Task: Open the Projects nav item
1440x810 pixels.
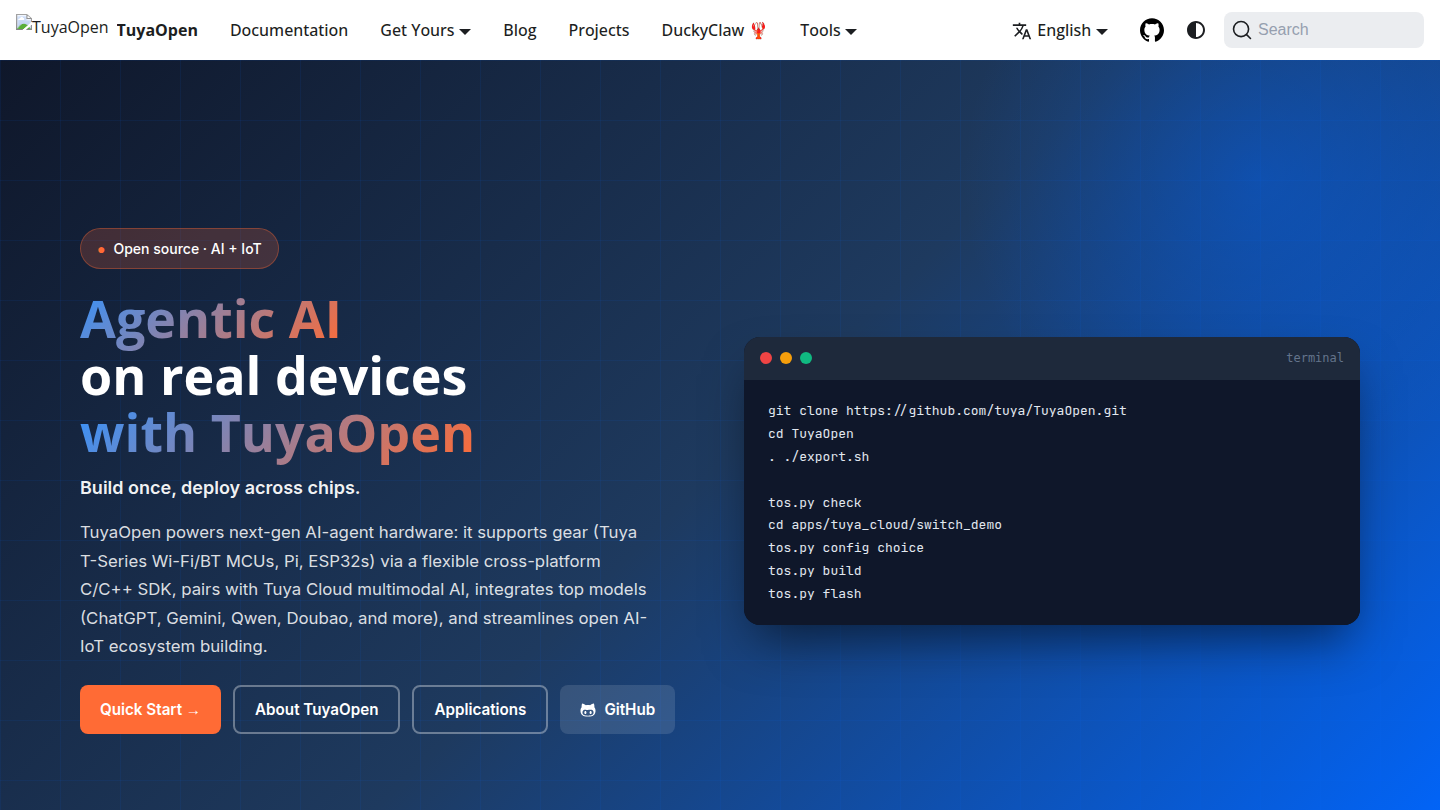Action: point(599,30)
